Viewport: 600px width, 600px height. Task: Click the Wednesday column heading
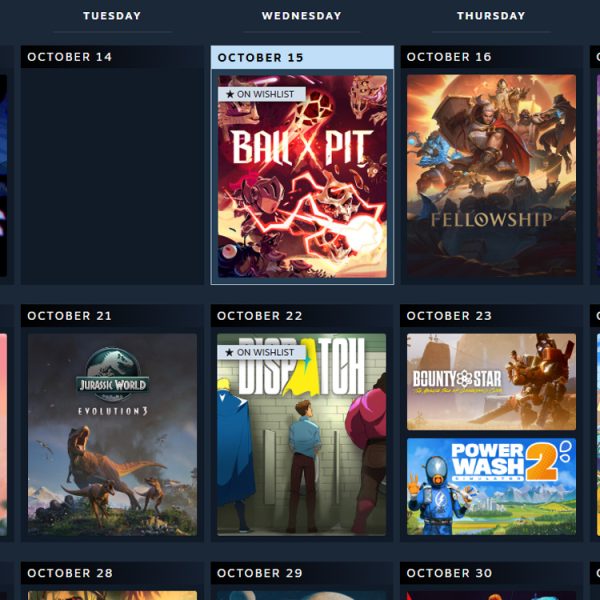[x=302, y=16]
